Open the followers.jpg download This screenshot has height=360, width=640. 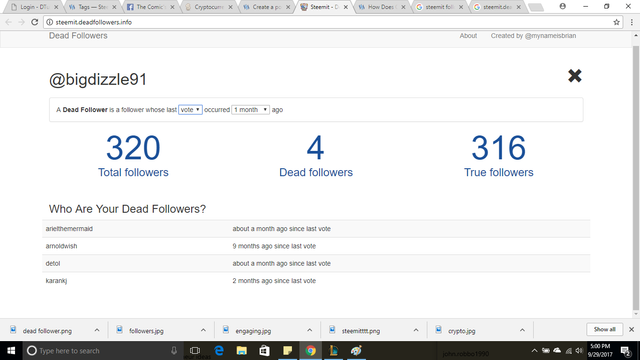[x=146, y=331]
